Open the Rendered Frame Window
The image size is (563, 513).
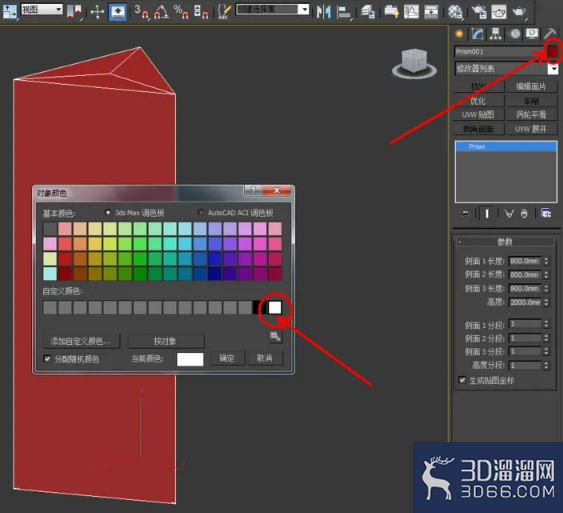tap(499, 11)
